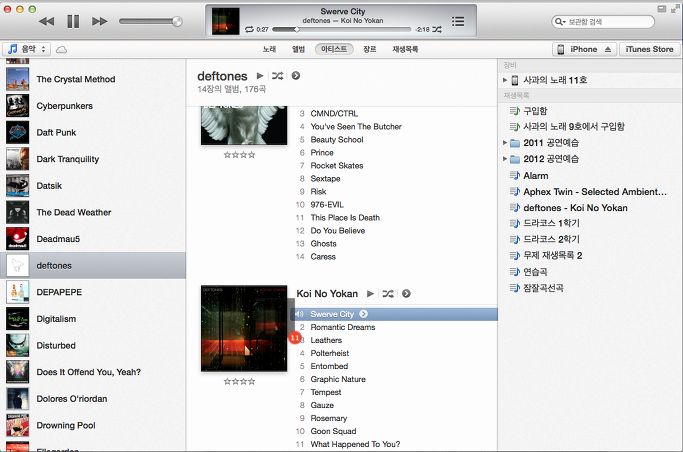683x452 pixels.
Task: Click the now-playing album artwork thumbnail
Action: 226,21
